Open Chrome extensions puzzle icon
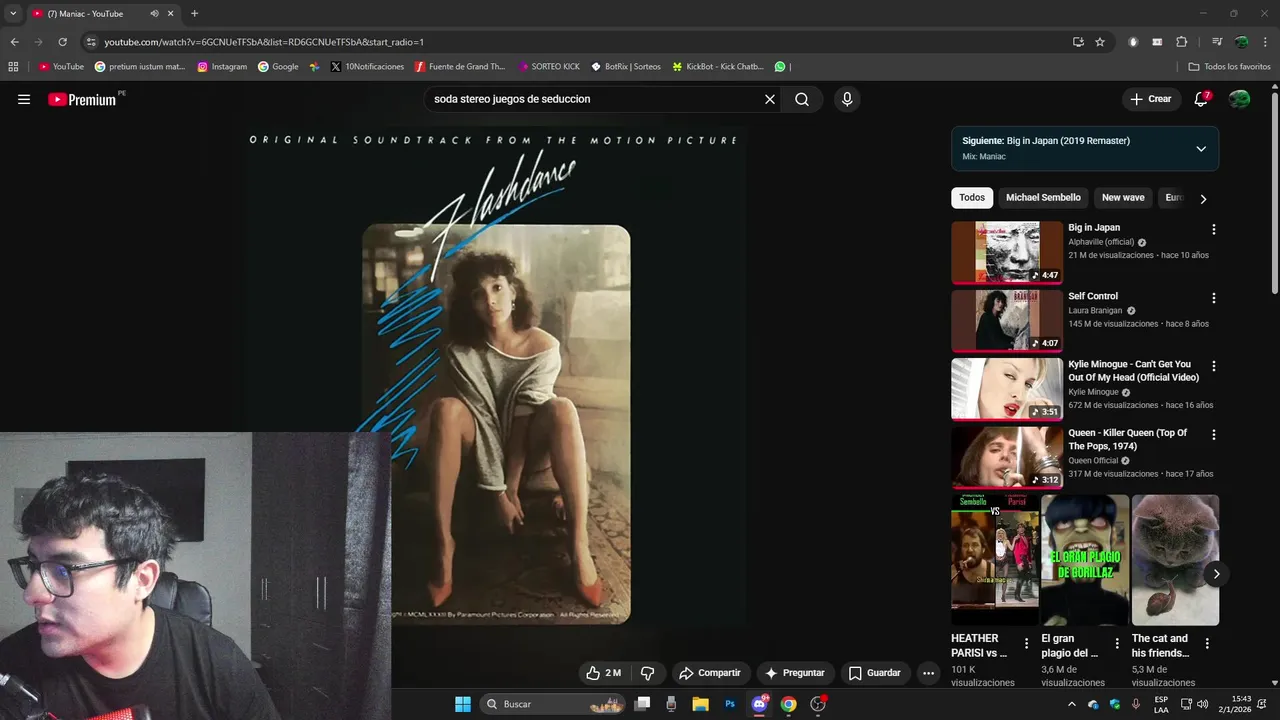1280x720 pixels. pos(1181,42)
